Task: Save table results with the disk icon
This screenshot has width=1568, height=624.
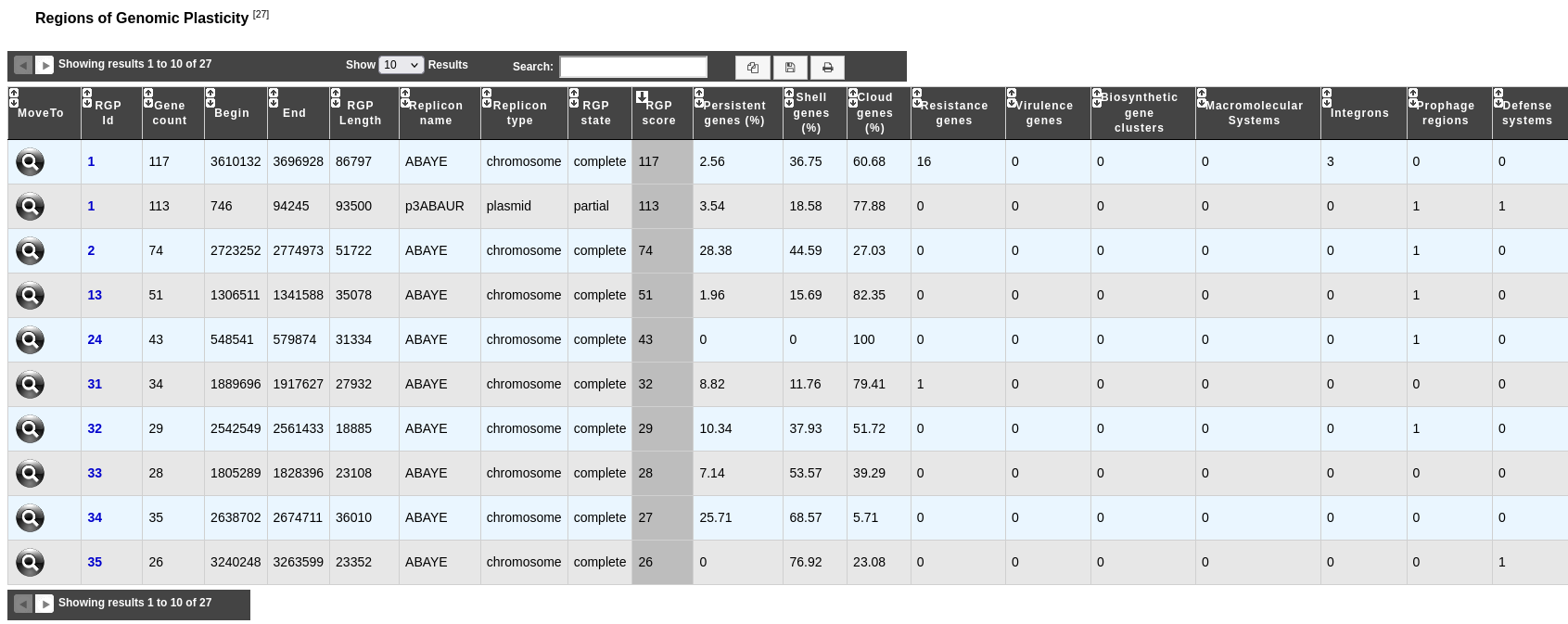Action: (790, 68)
